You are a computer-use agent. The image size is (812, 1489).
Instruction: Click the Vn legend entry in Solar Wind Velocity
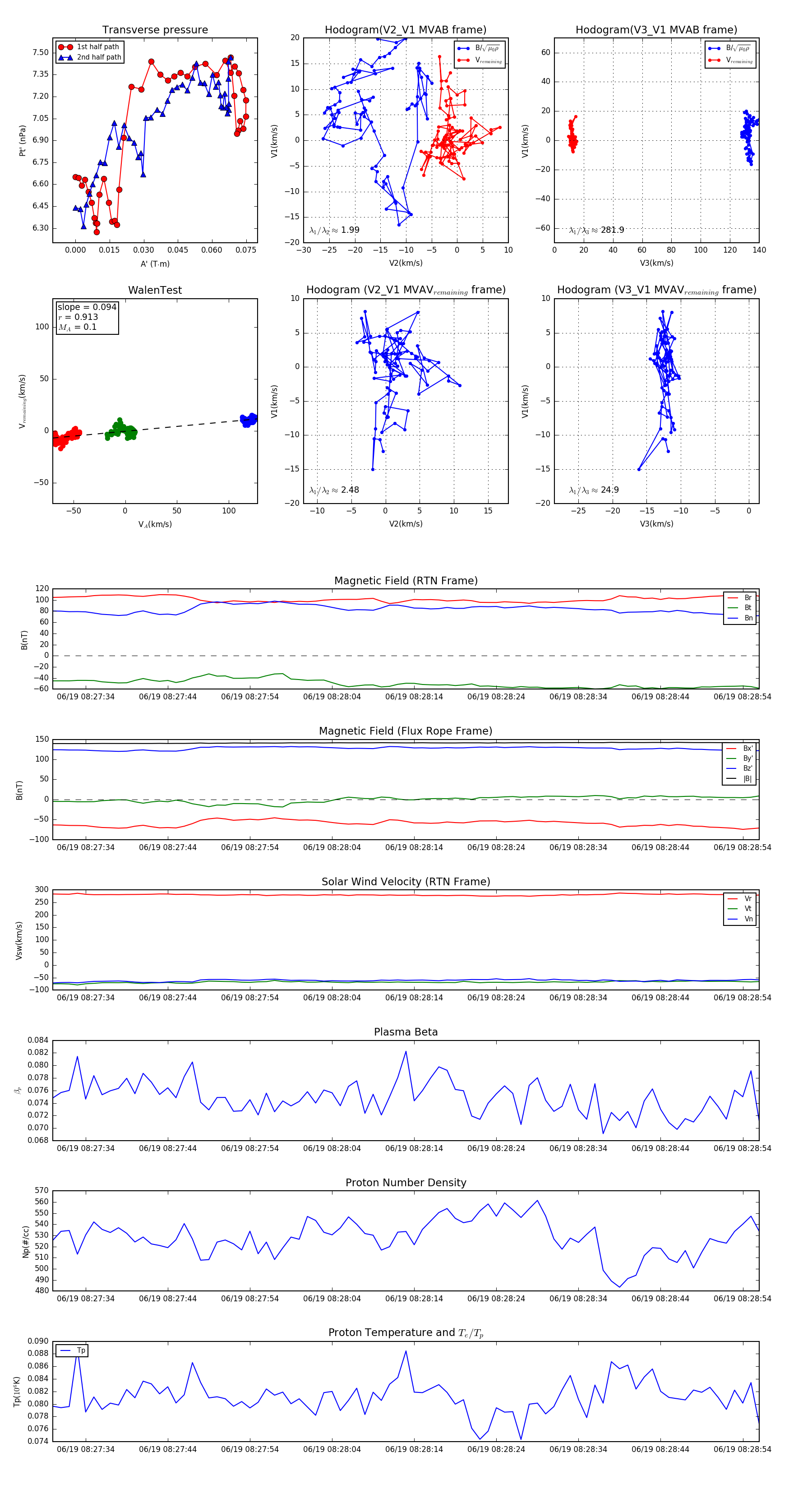click(x=740, y=919)
